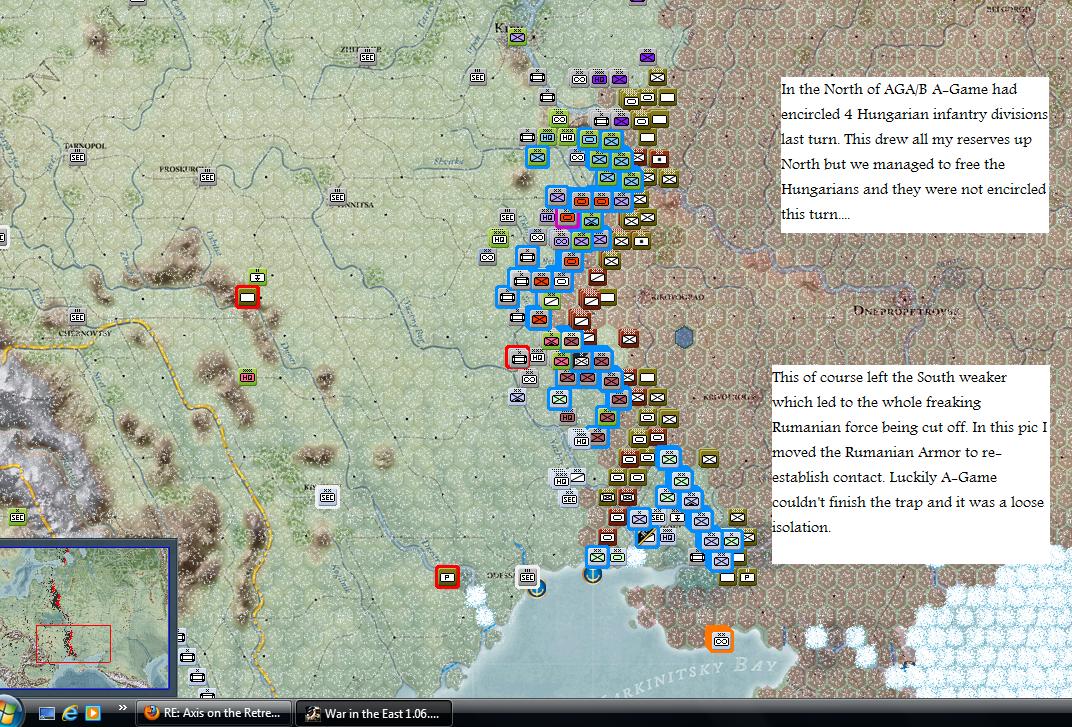Select red-bordered white rectangle unit on Dnestr
Screen dimensions: 1072x727
[x=247, y=297]
